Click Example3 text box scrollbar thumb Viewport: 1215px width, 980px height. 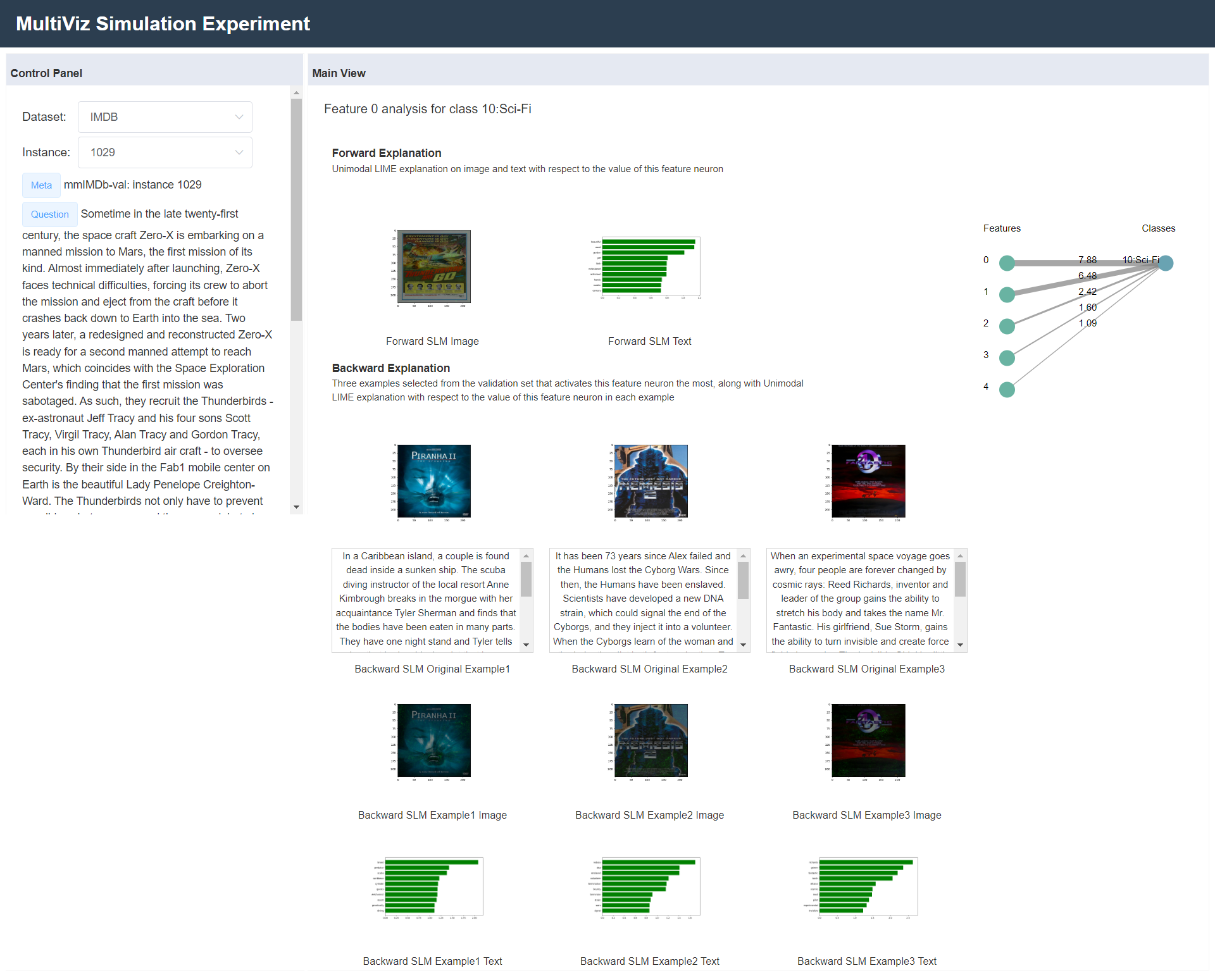[x=960, y=579]
